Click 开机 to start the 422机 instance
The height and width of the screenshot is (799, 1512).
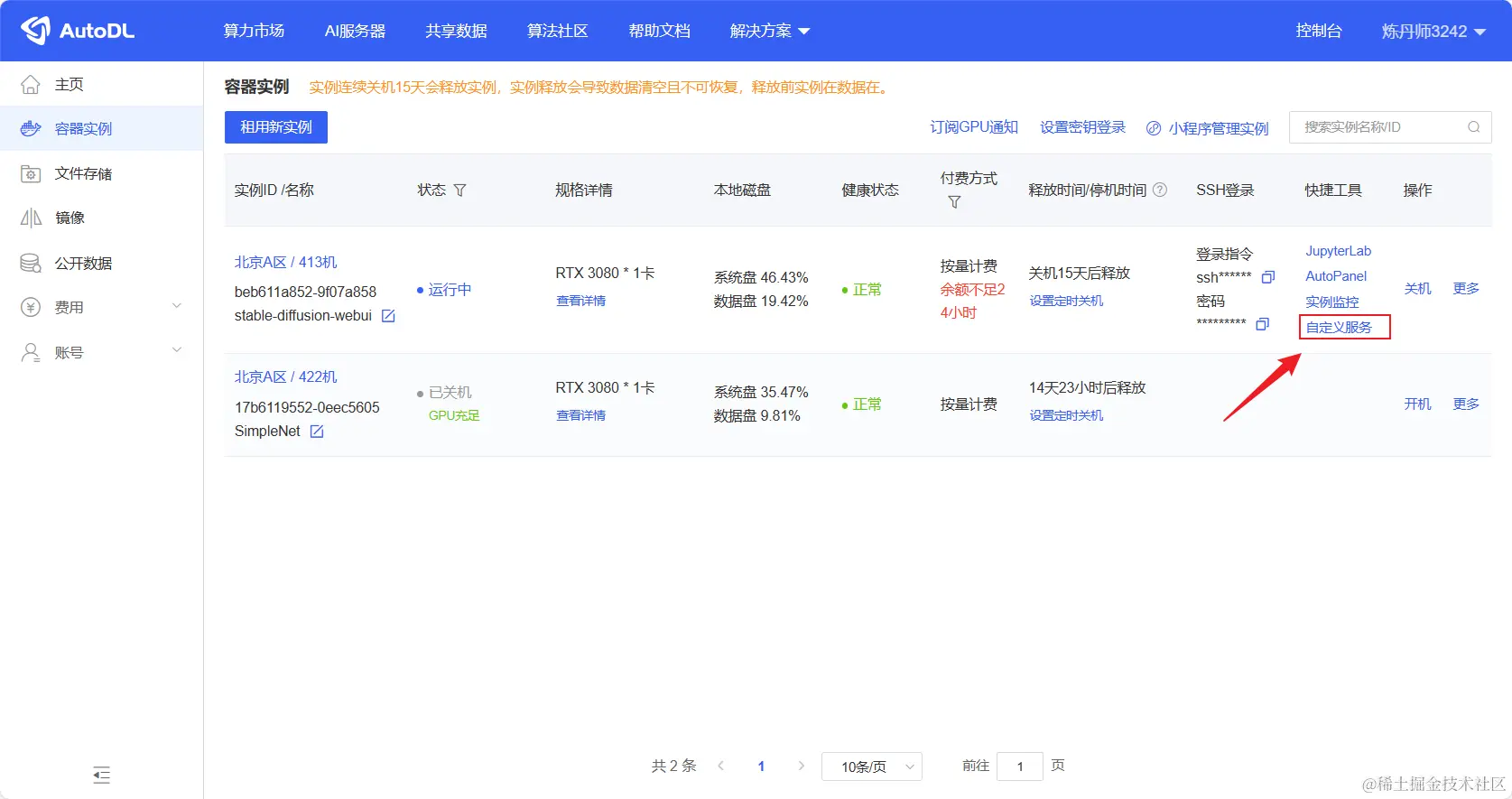1417,404
